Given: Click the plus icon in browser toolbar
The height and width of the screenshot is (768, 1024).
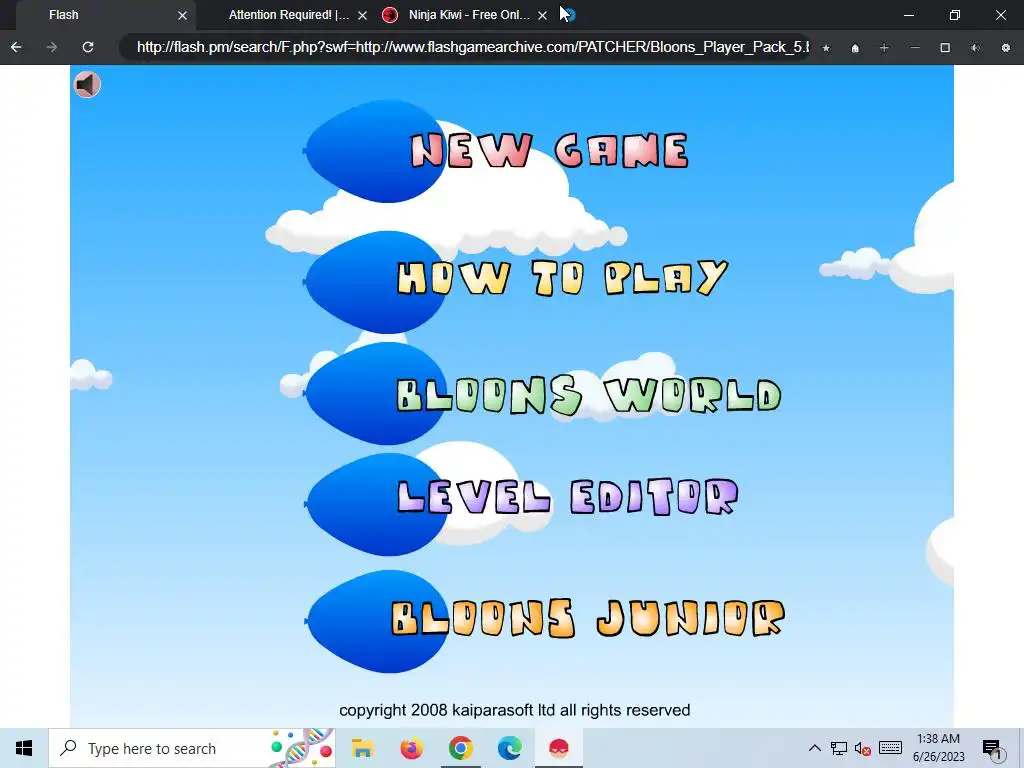Looking at the screenshot, I should point(884,48).
